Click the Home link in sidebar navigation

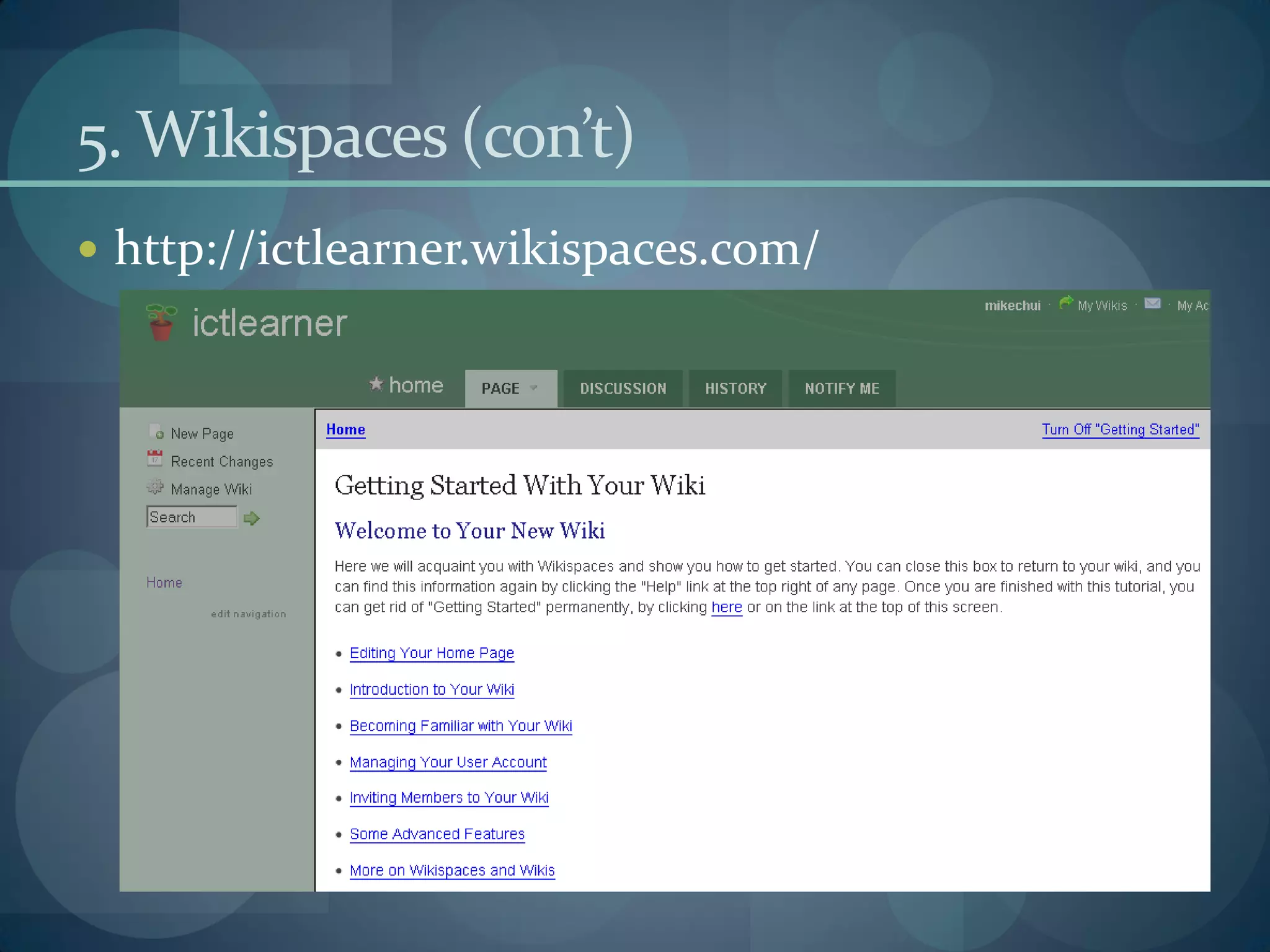click(x=164, y=583)
